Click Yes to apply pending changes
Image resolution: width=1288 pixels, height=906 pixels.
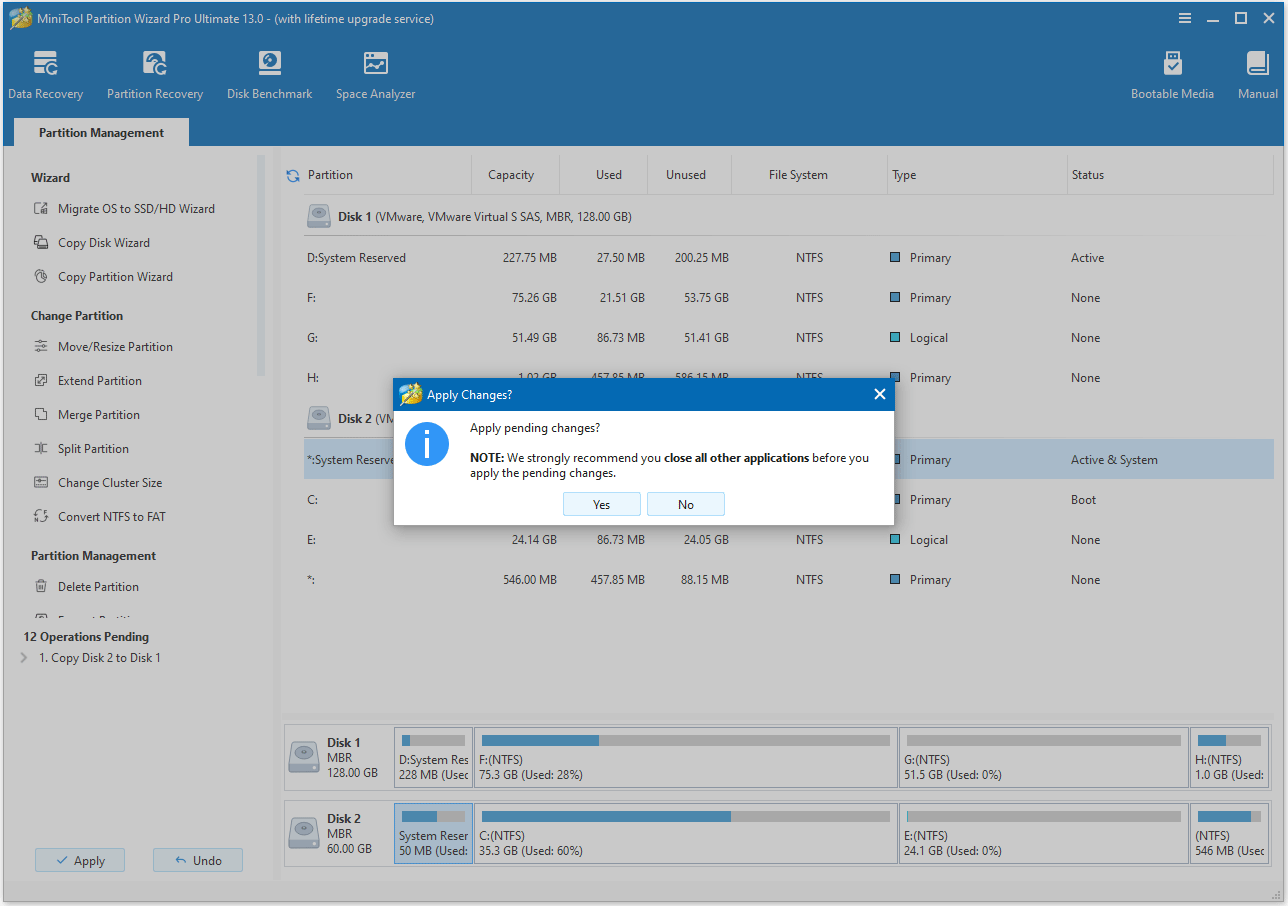tap(601, 504)
